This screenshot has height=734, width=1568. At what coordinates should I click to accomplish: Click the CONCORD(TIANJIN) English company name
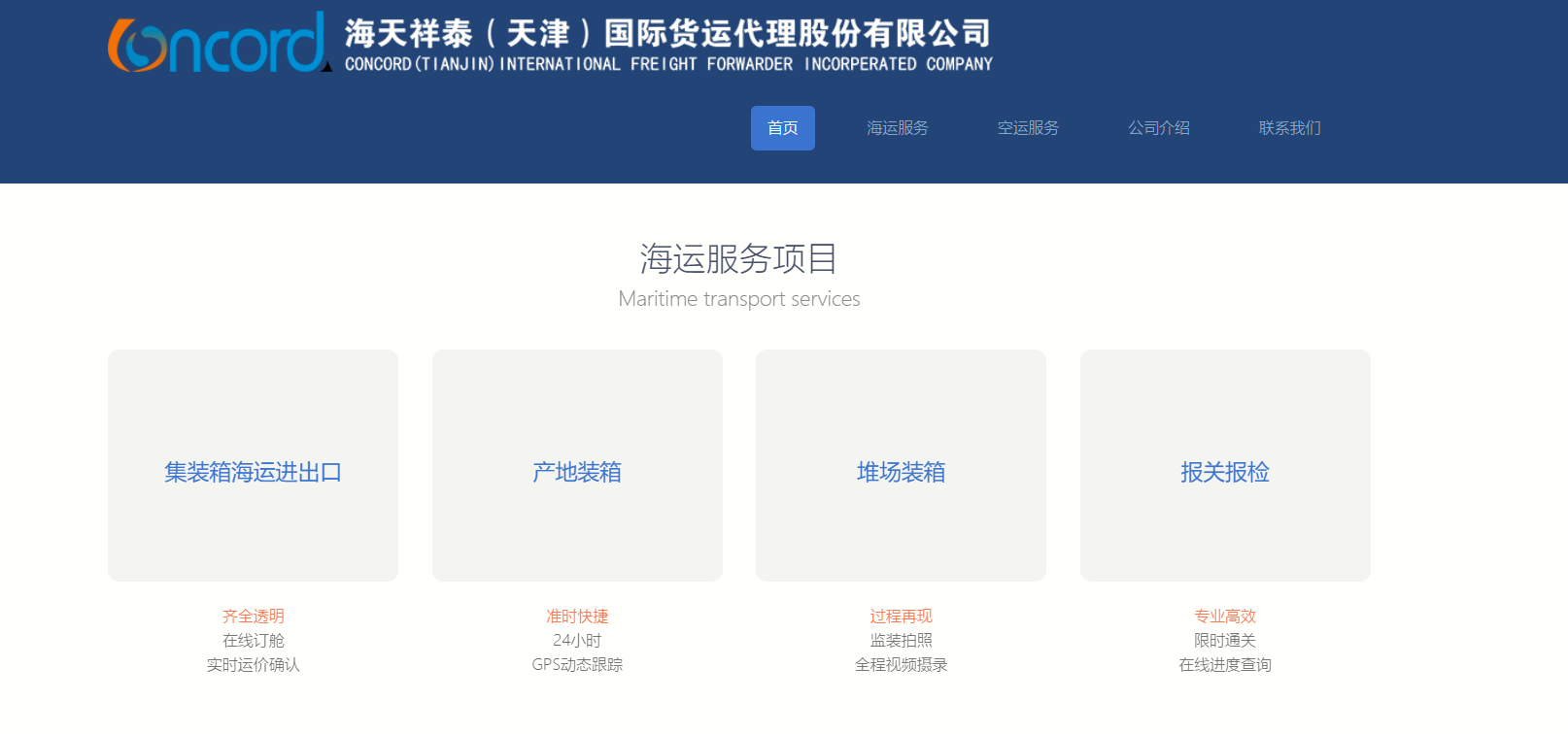668,64
